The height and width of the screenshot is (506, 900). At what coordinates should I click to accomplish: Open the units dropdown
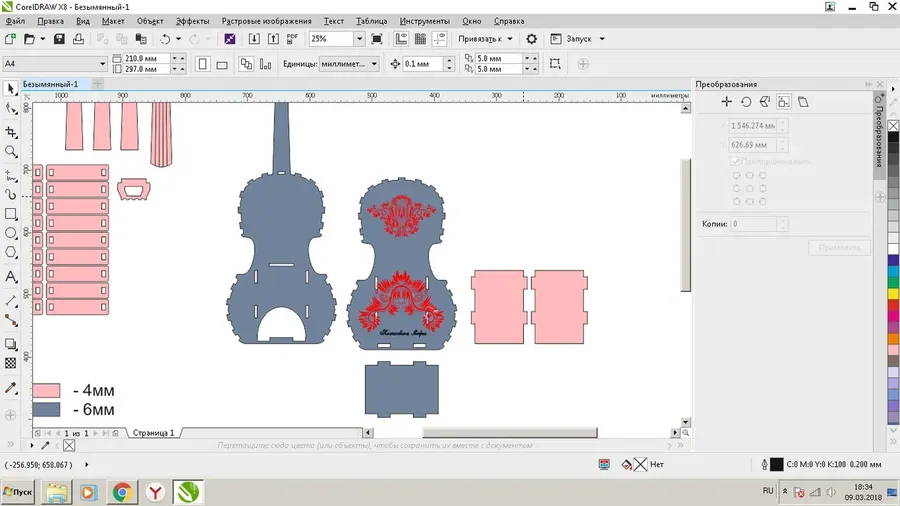tap(374, 64)
